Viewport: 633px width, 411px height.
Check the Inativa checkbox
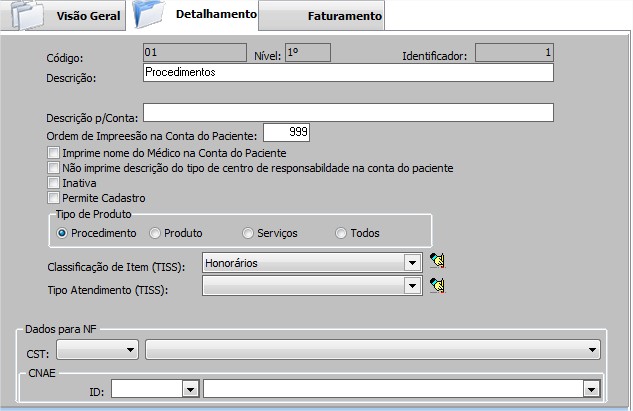pyautogui.click(x=53, y=183)
